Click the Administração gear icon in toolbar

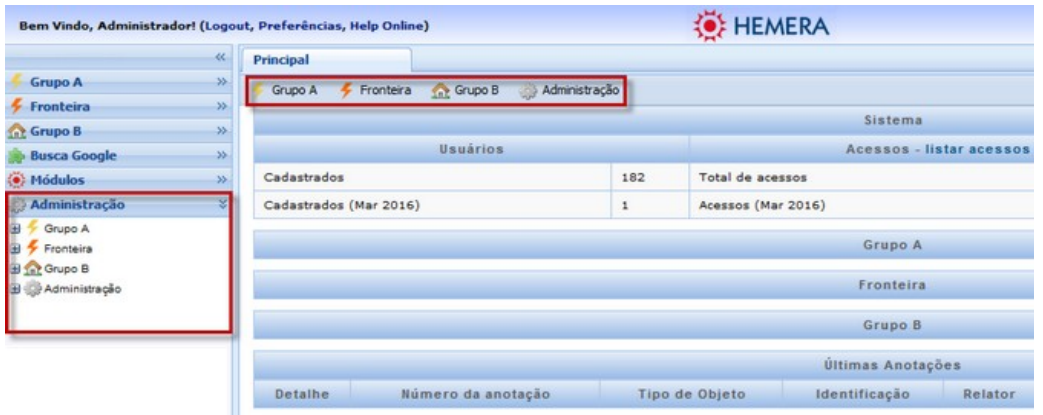(528, 90)
